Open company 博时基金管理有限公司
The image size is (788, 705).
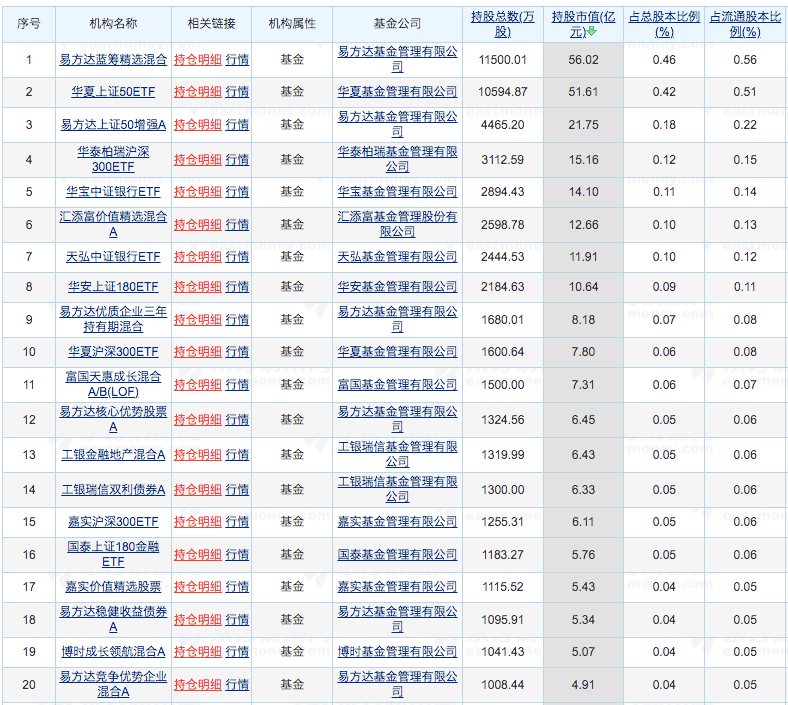click(x=397, y=652)
